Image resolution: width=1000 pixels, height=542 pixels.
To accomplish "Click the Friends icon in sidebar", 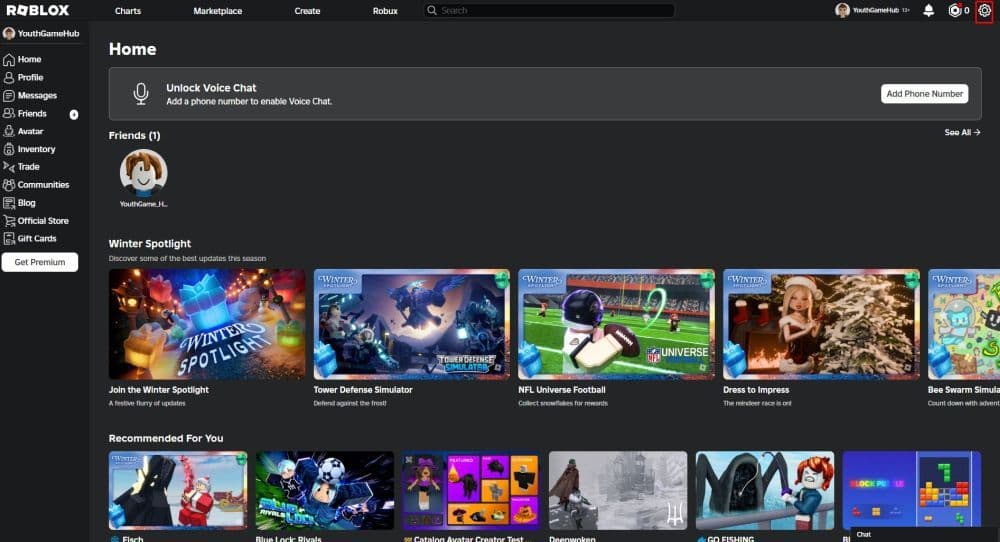I will [x=9, y=114].
